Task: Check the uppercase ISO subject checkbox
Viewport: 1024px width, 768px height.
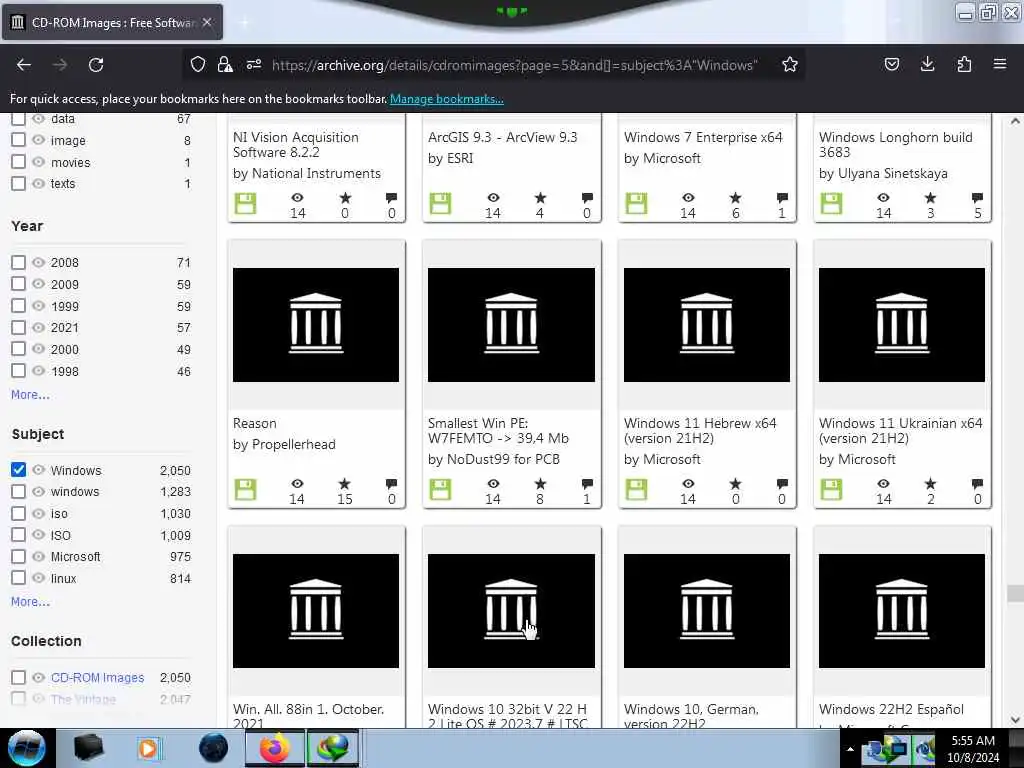Action: click(x=18, y=535)
